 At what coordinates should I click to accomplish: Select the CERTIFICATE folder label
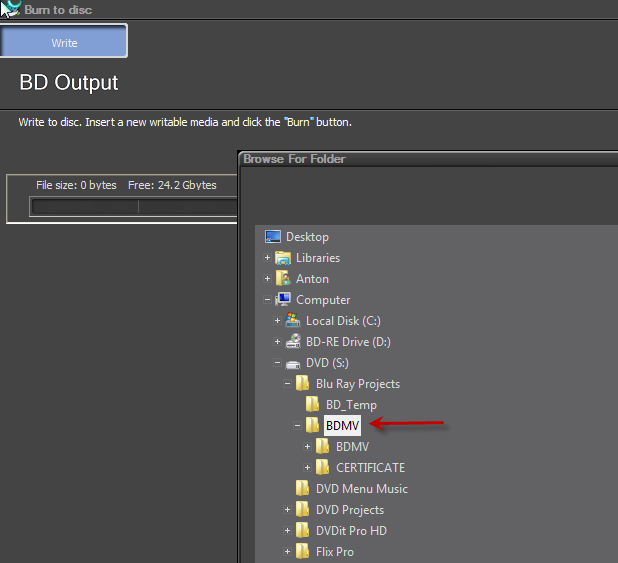click(x=370, y=468)
